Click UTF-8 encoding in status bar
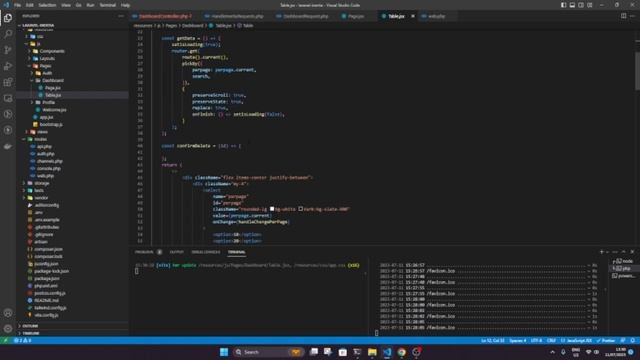This screenshot has width=640, height=360. coord(536,340)
